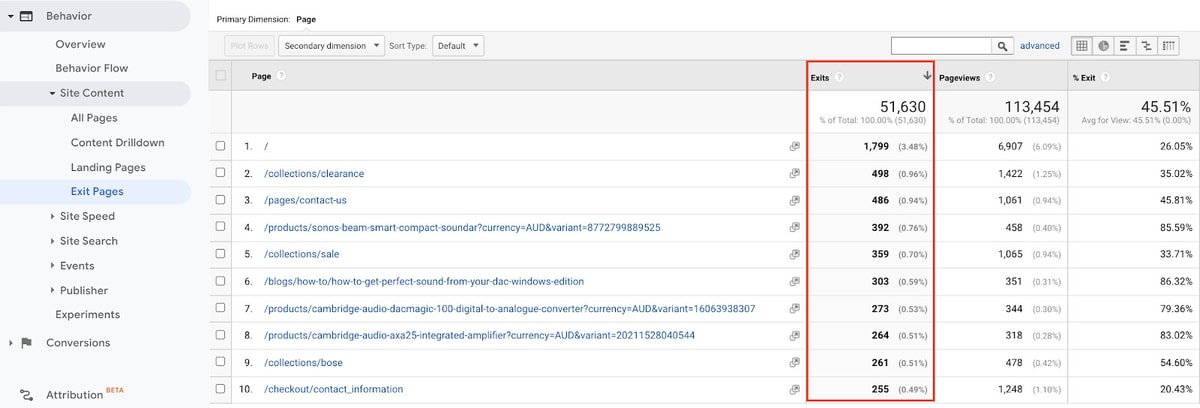Click the Behavior section icon in sidebar

point(26,16)
